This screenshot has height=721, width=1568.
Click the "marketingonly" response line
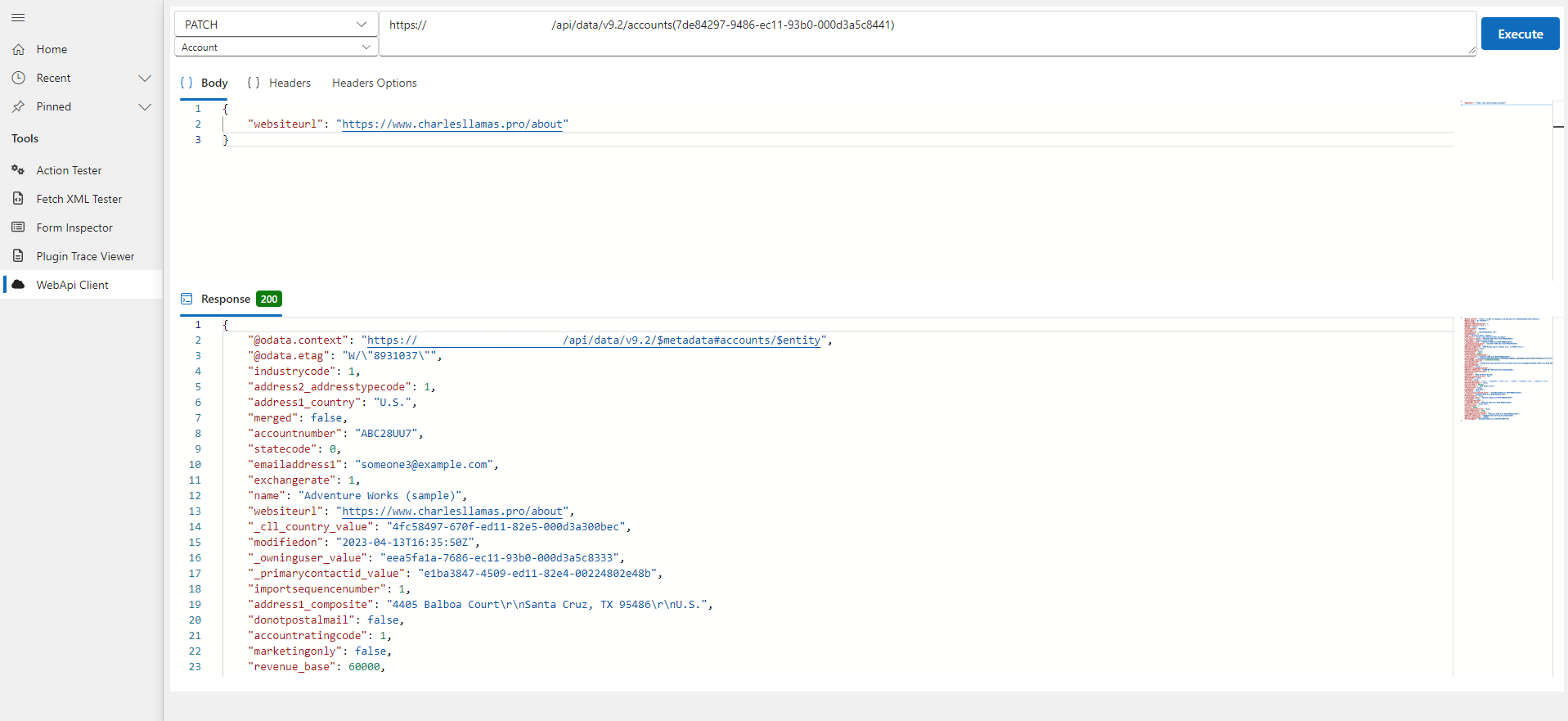point(320,651)
